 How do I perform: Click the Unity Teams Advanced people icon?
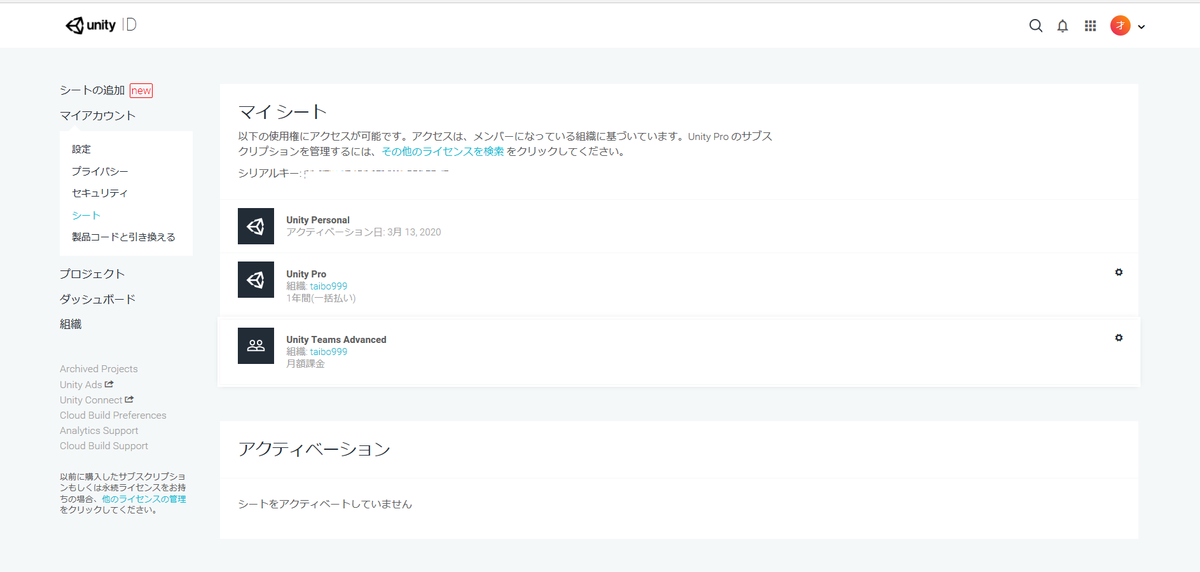coord(256,345)
